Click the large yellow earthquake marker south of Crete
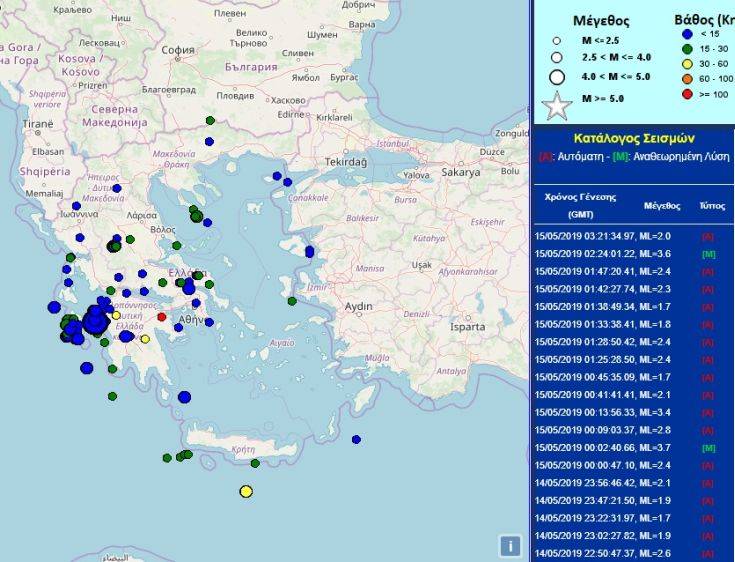This screenshot has height=562, width=735. (x=246, y=491)
